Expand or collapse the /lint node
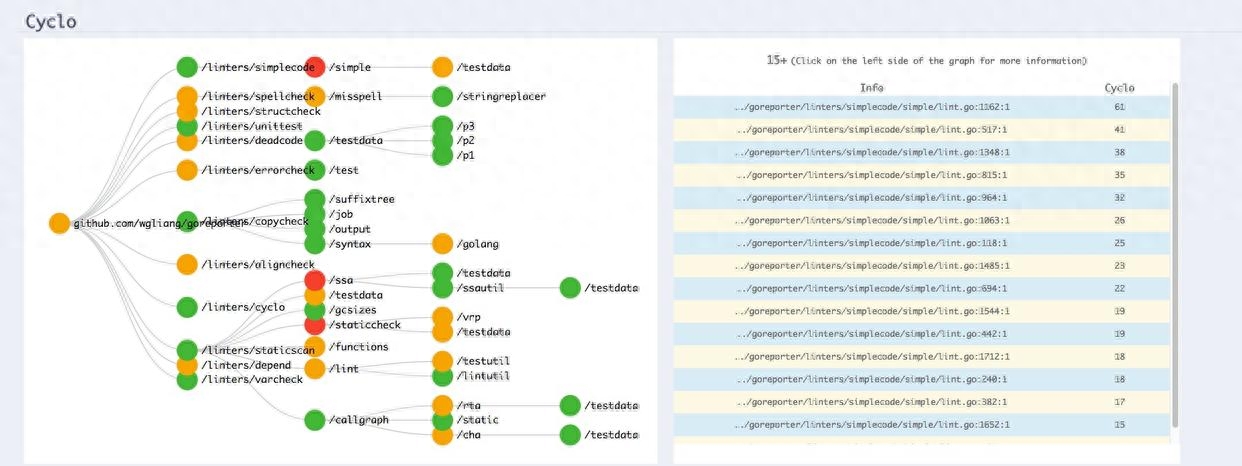1242x466 pixels. pos(315,369)
